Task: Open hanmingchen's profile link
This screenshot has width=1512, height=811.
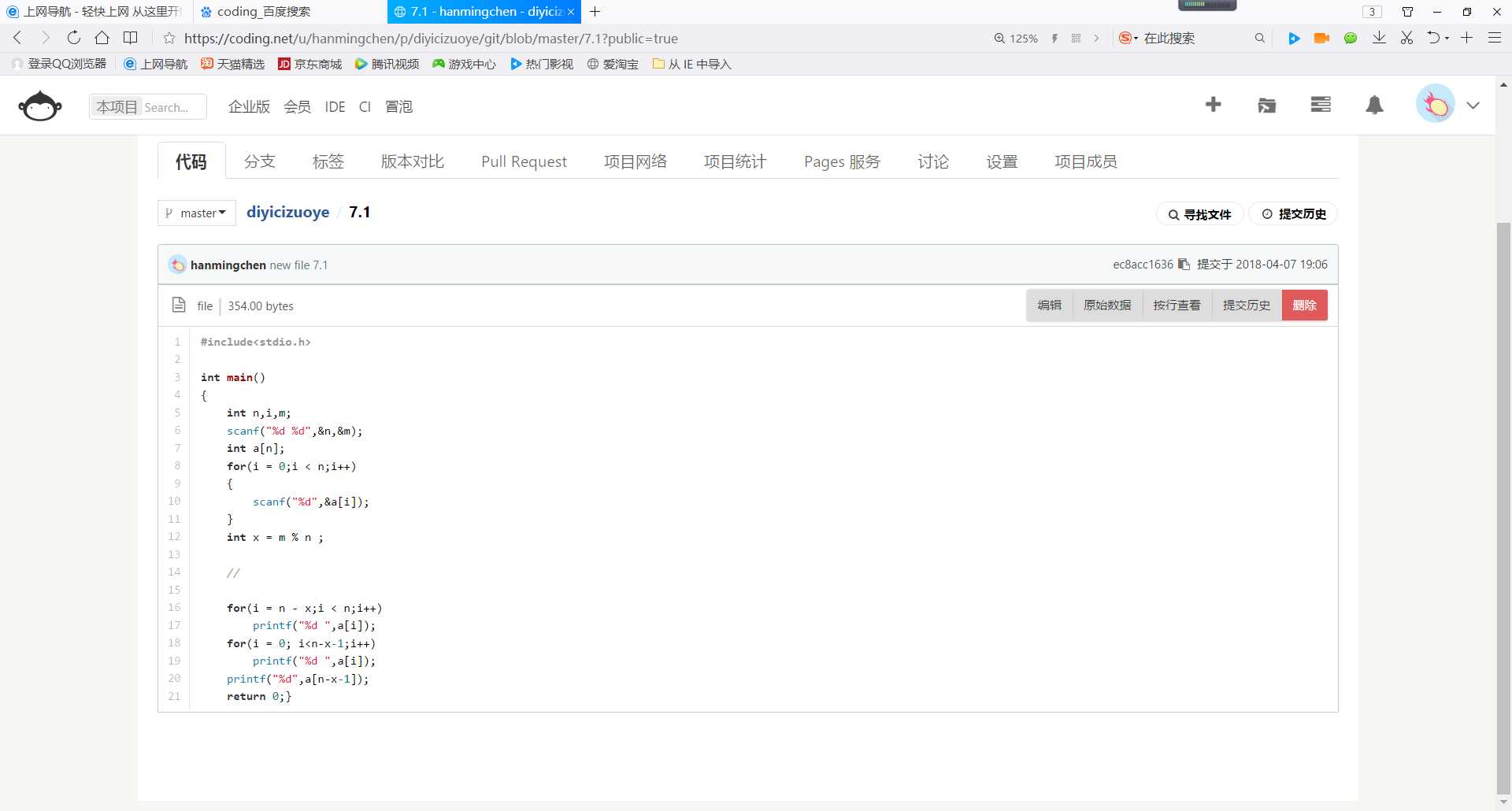Action: tap(228, 265)
